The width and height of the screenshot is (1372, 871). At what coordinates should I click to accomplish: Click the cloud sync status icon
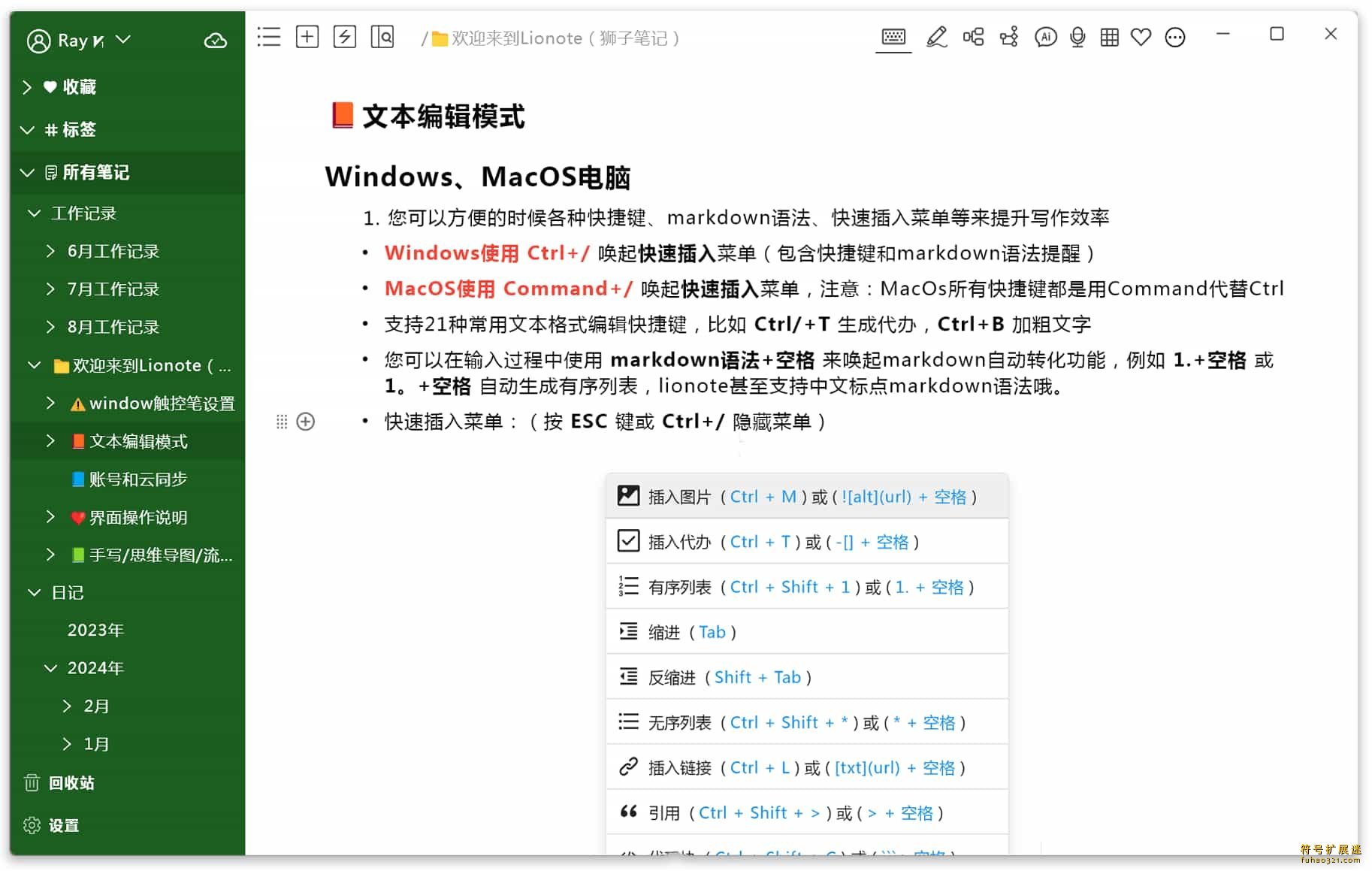coord(216,41)
